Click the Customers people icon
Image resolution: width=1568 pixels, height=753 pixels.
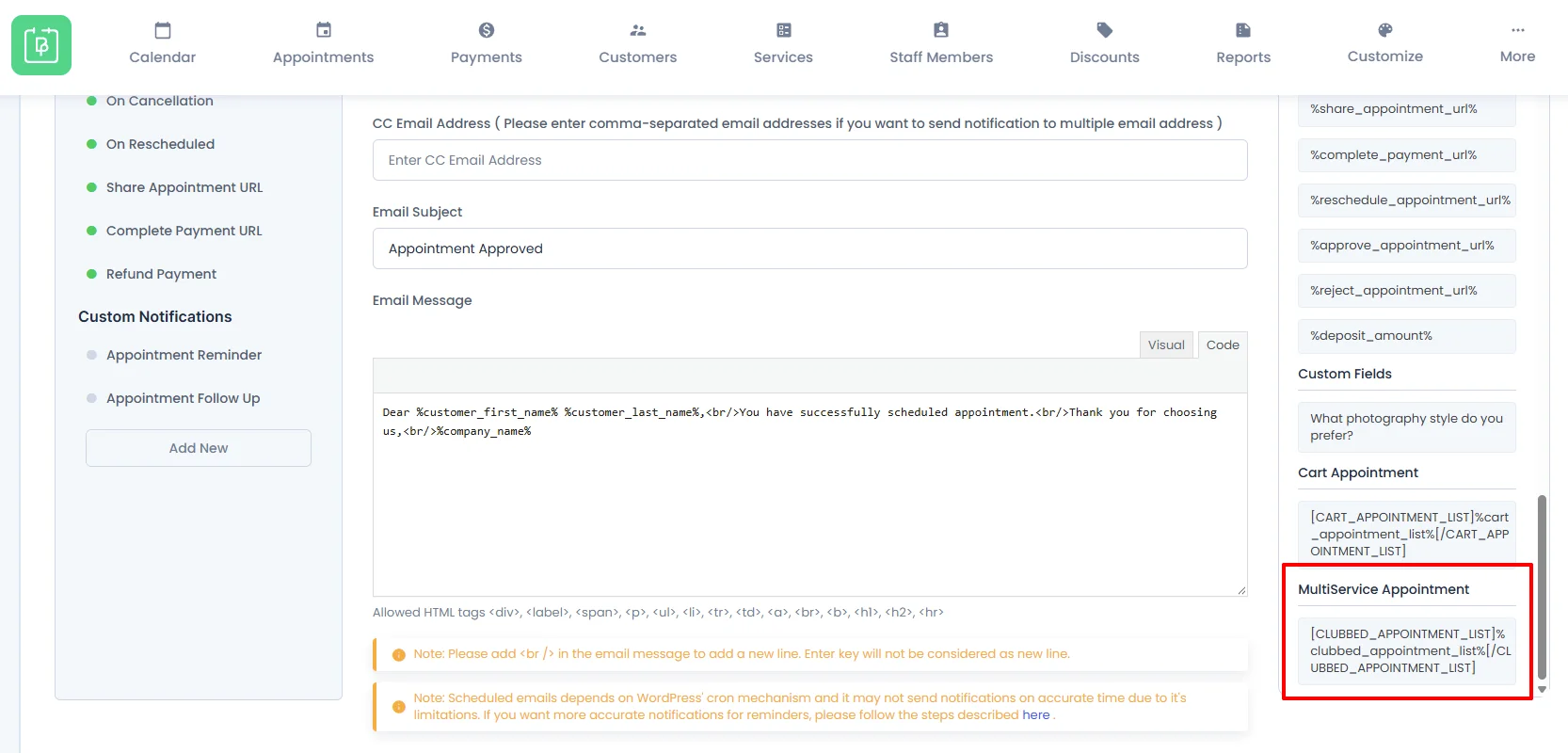pos(638,30)
